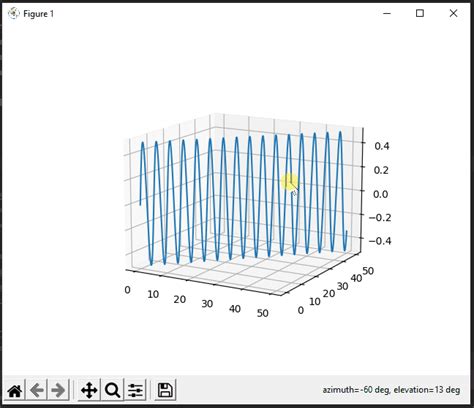Maximize the Figure 1 window
This screenshot has width=474, height=408.
coord(420,14)
